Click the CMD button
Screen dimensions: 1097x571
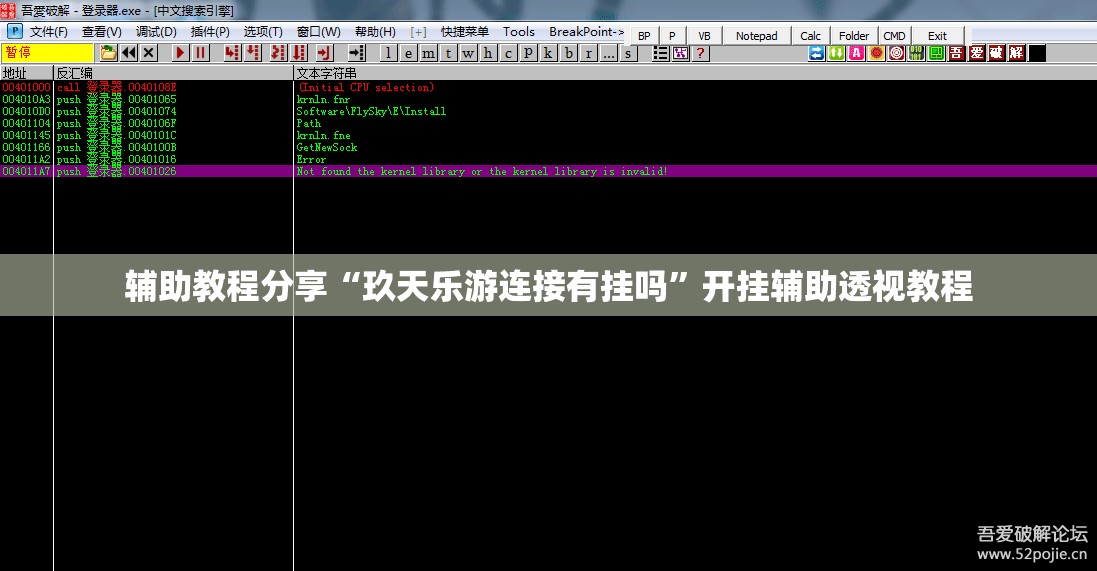click(x=894, y=36)
